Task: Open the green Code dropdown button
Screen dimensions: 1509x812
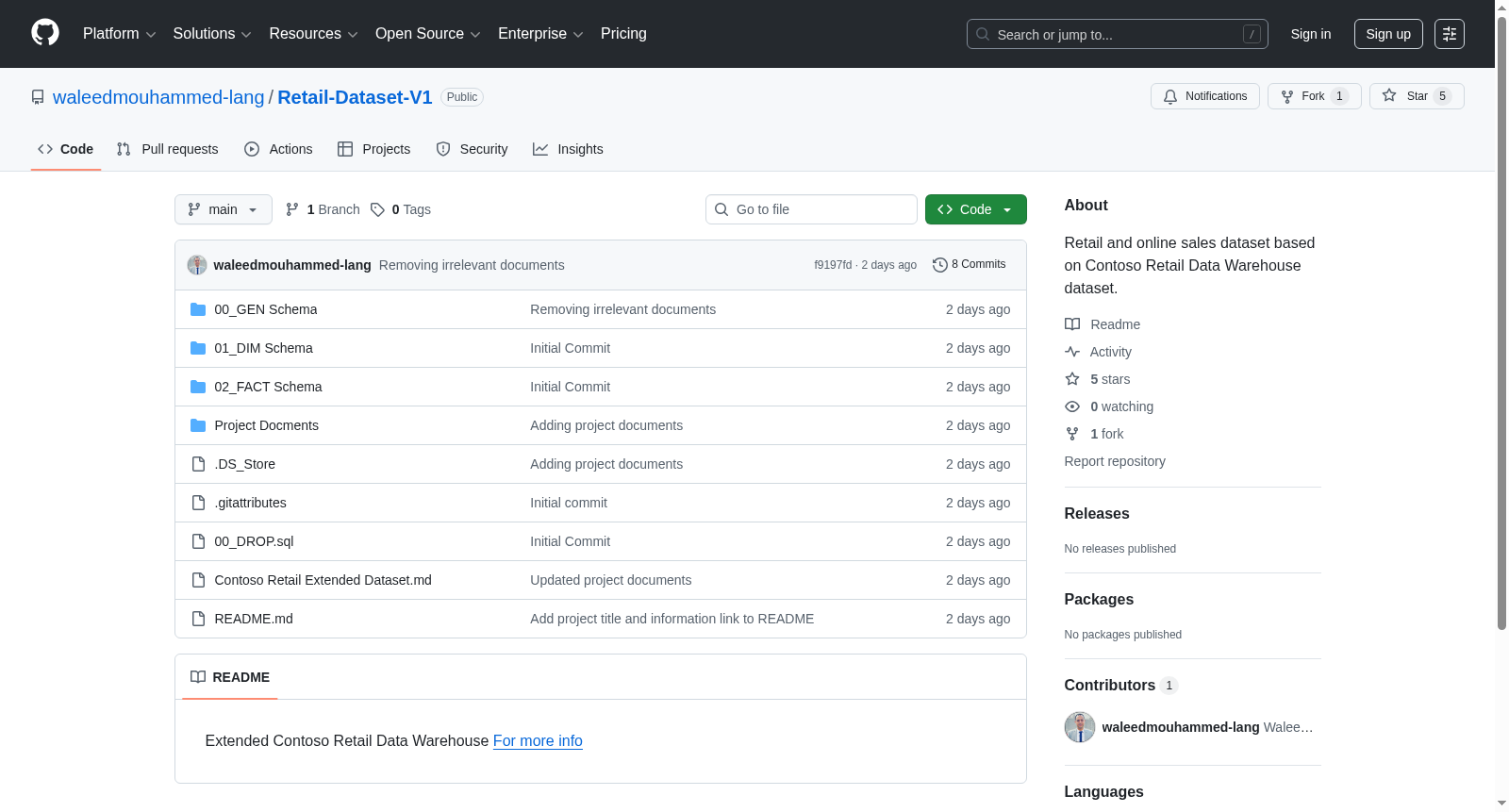Action: click(975, 209)
